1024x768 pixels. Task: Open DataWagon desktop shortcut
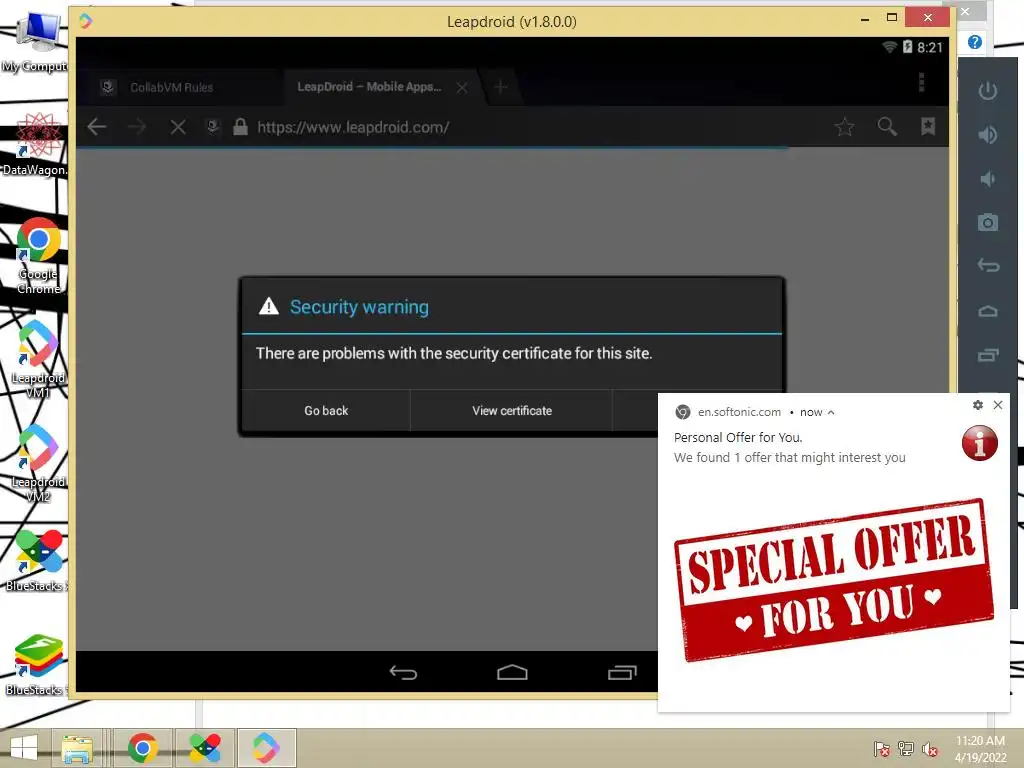coord(37,145)
